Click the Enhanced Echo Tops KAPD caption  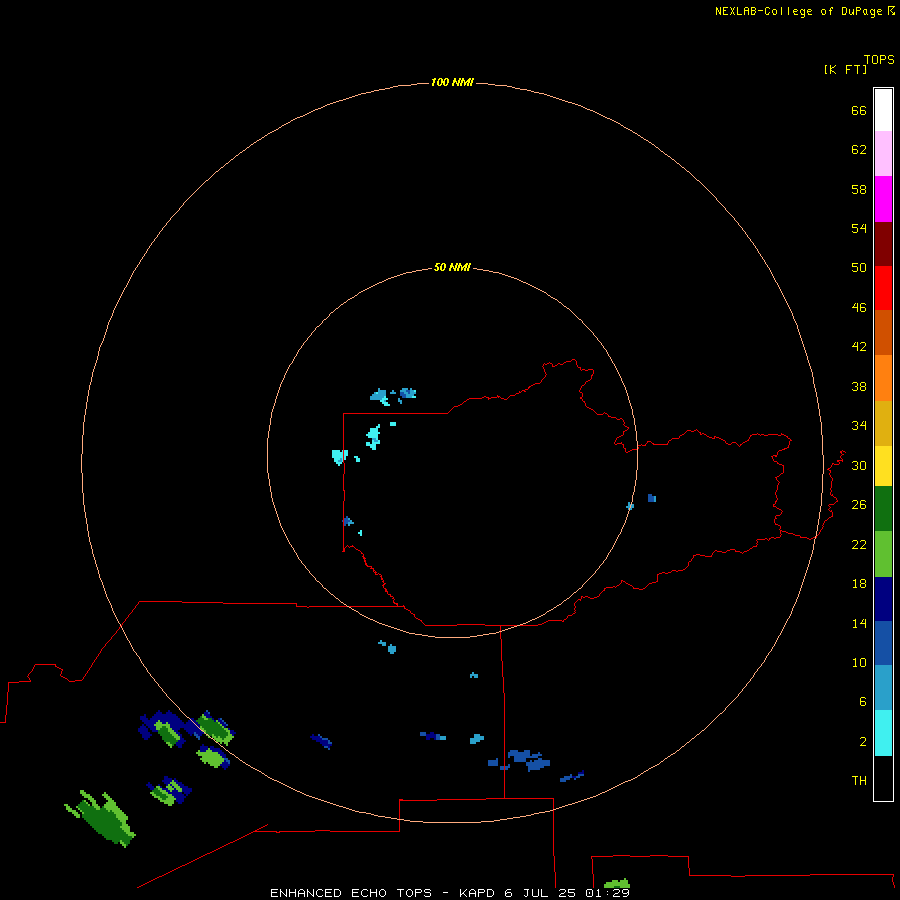click(x=450, y=893)
